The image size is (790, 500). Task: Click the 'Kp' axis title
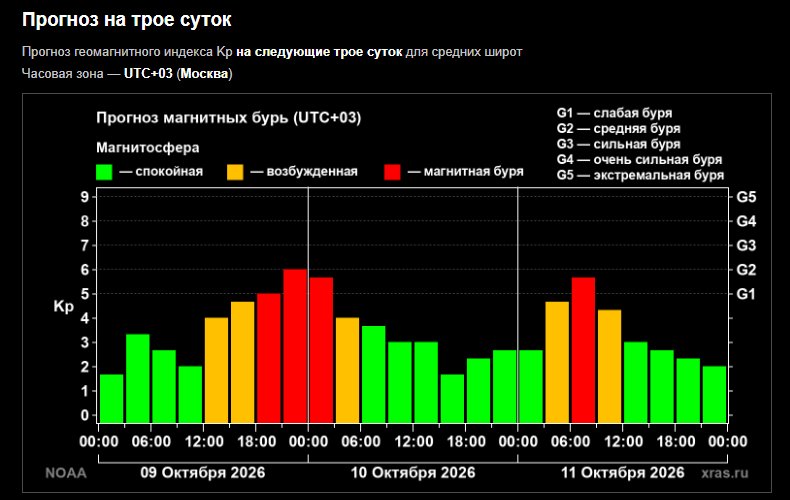click(63, 306)
